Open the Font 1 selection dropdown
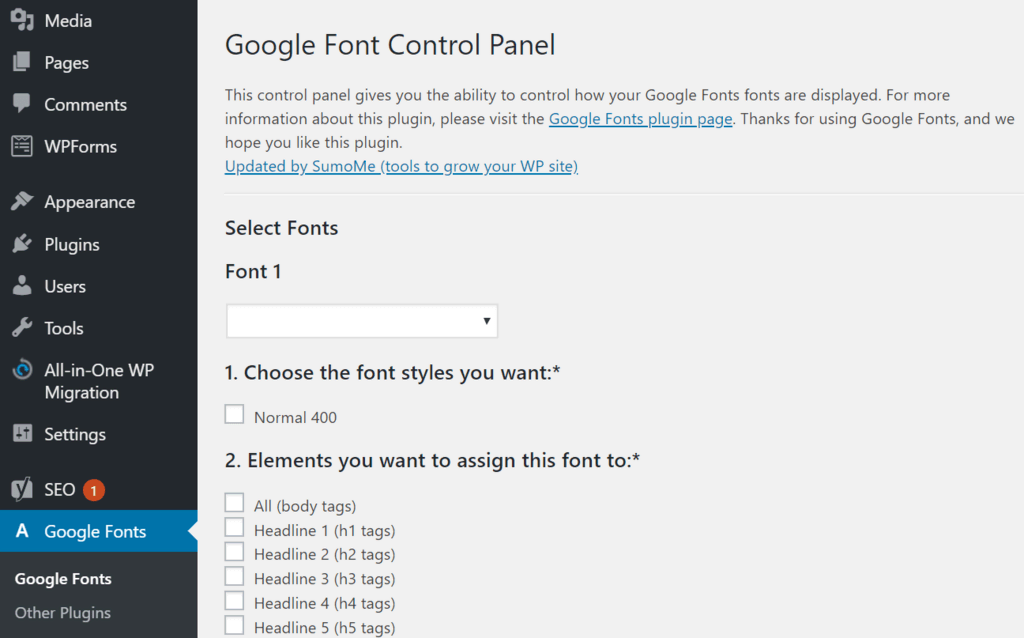Screen dimensions: 1024x638 [x=362, y=320]
